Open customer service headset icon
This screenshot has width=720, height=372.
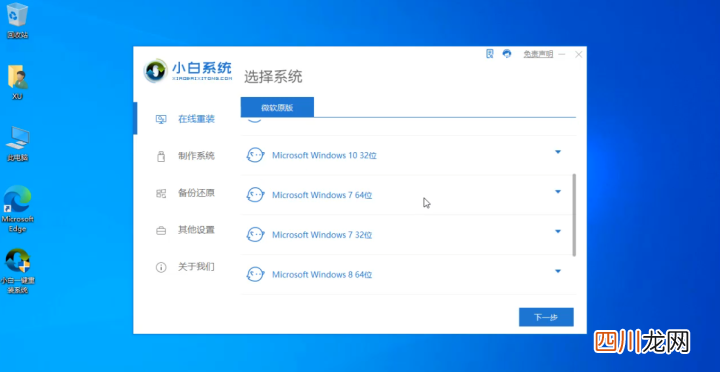point(507,54)
